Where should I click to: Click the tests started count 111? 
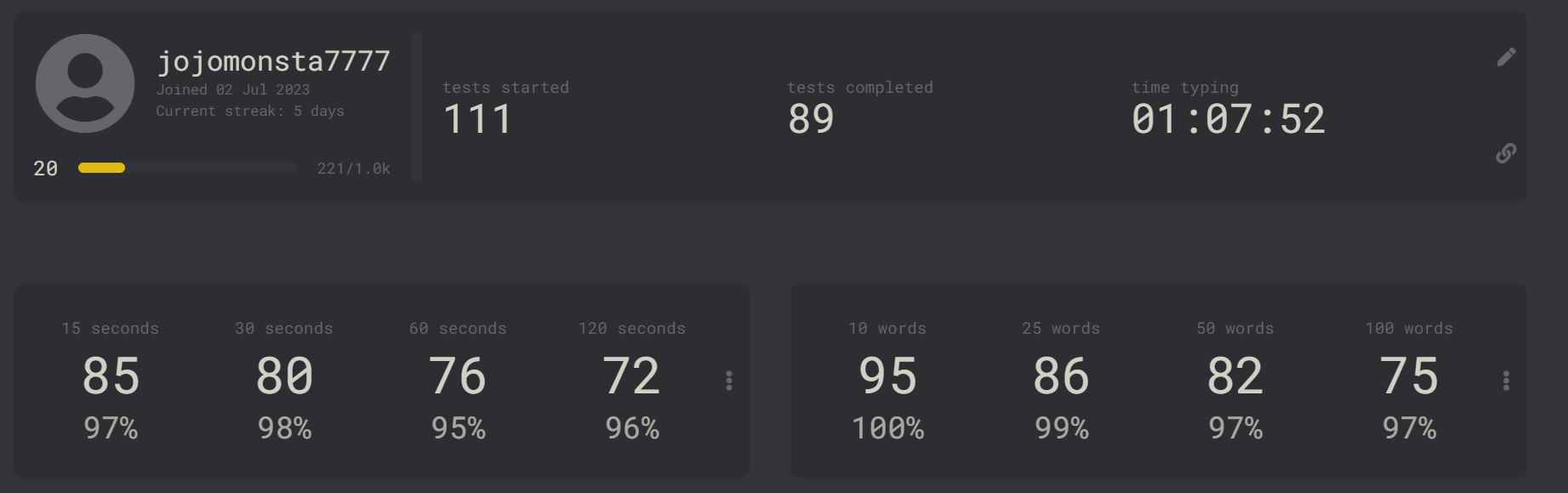[x=477, y=119]
